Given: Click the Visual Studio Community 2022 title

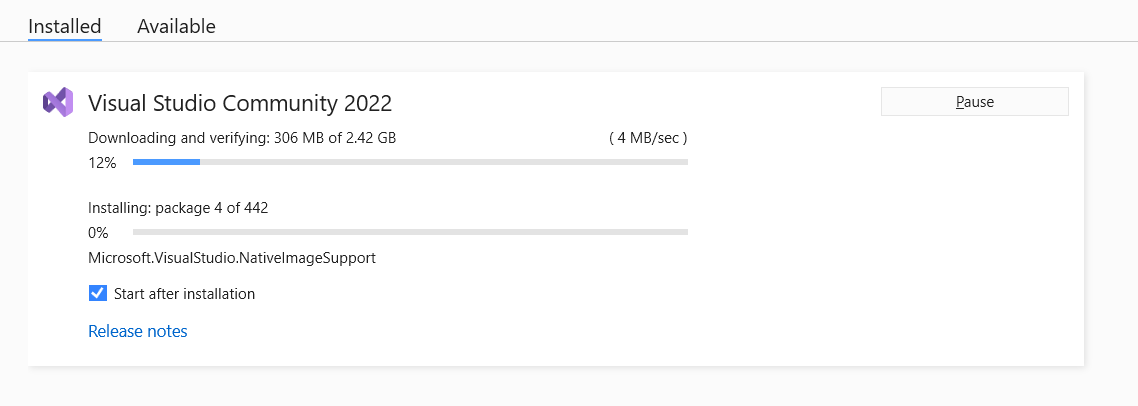Looking at the screenshot, I should [x=240, y=103].
